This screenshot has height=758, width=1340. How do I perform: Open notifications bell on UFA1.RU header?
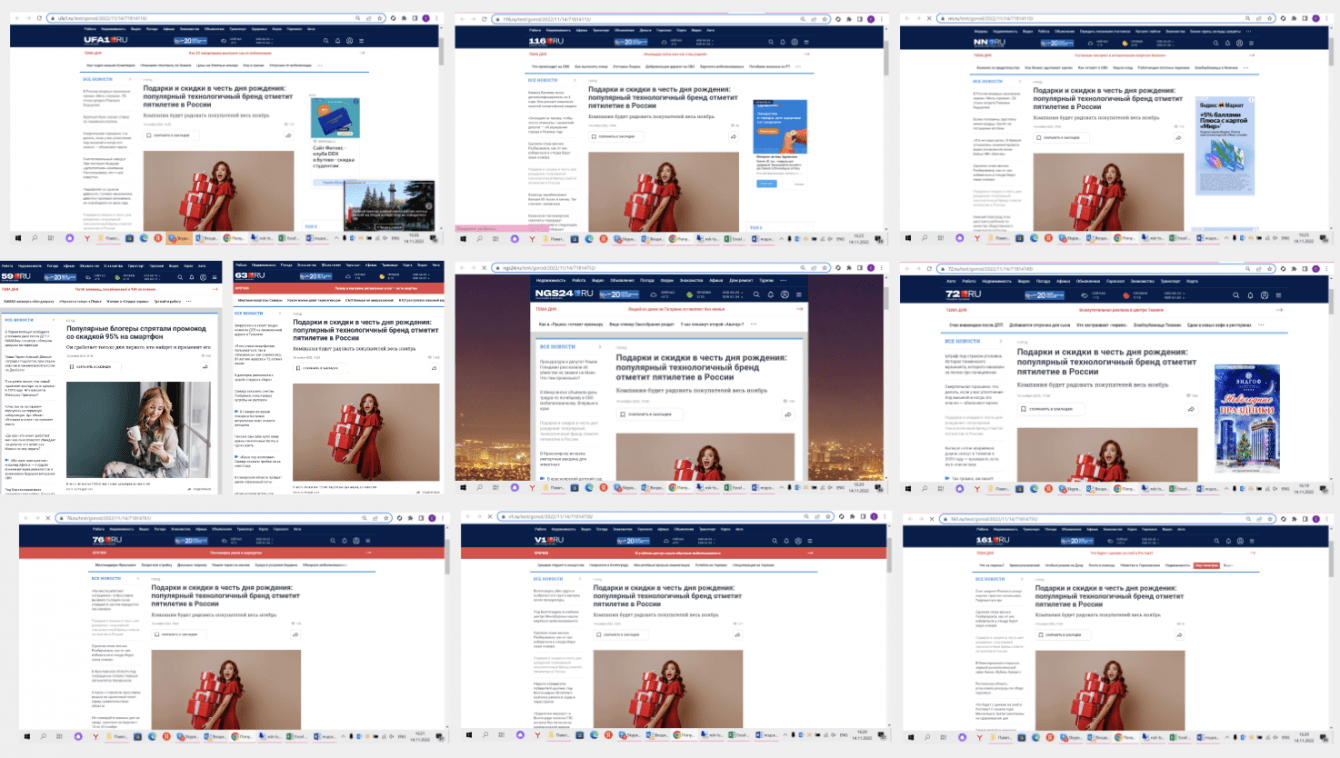click(336, 41)
